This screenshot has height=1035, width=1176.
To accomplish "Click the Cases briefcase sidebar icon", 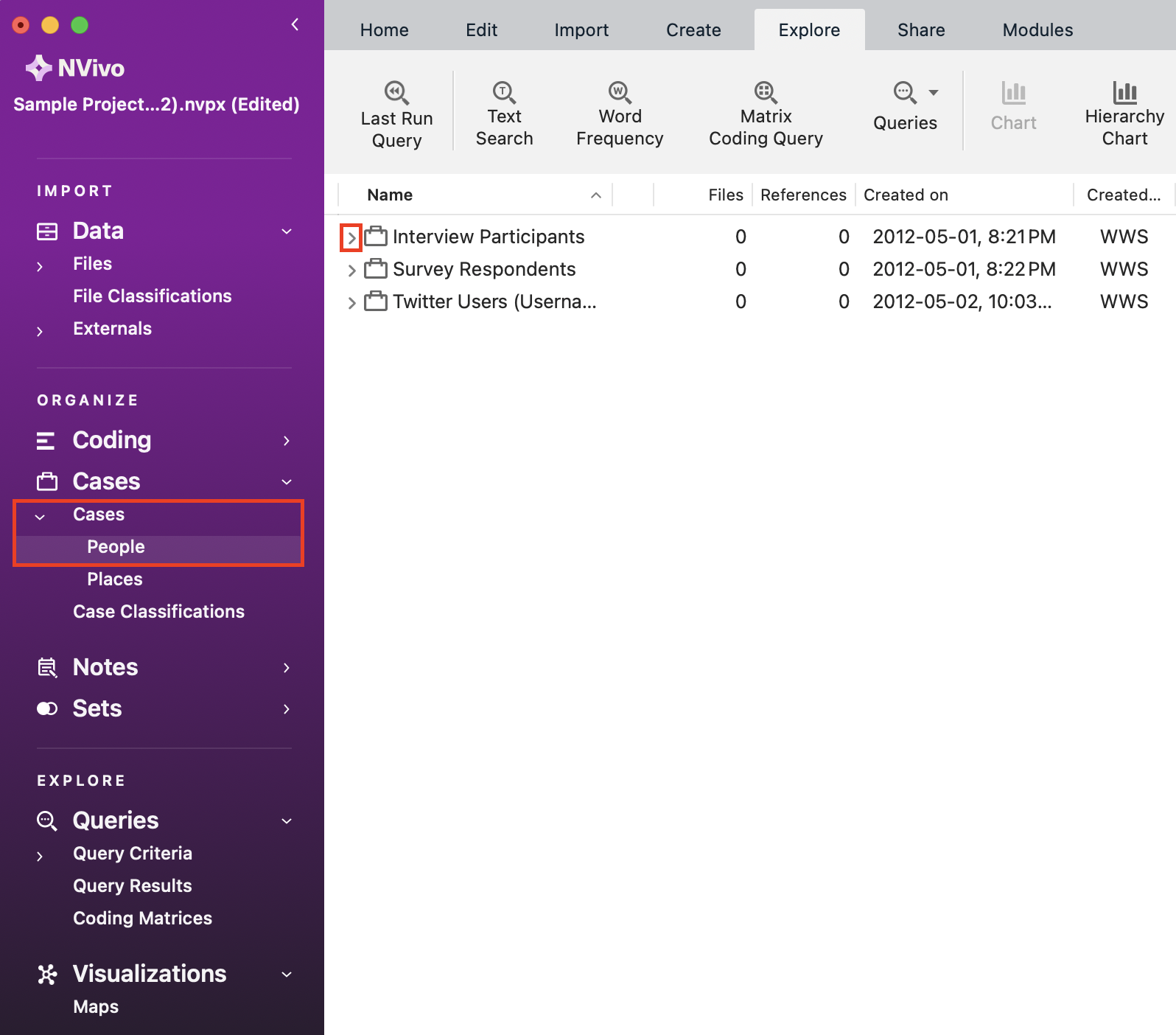I will pos(47,481).
